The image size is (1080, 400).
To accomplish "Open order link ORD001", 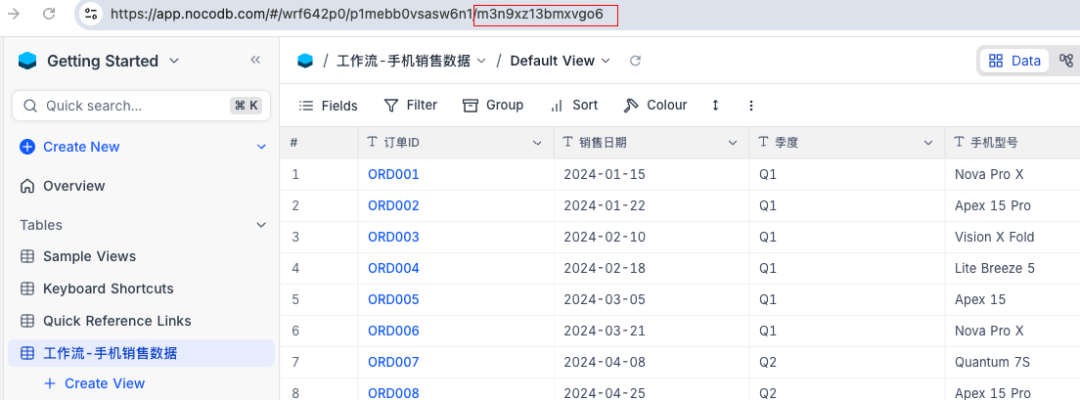I will click(x=393, y=174).
